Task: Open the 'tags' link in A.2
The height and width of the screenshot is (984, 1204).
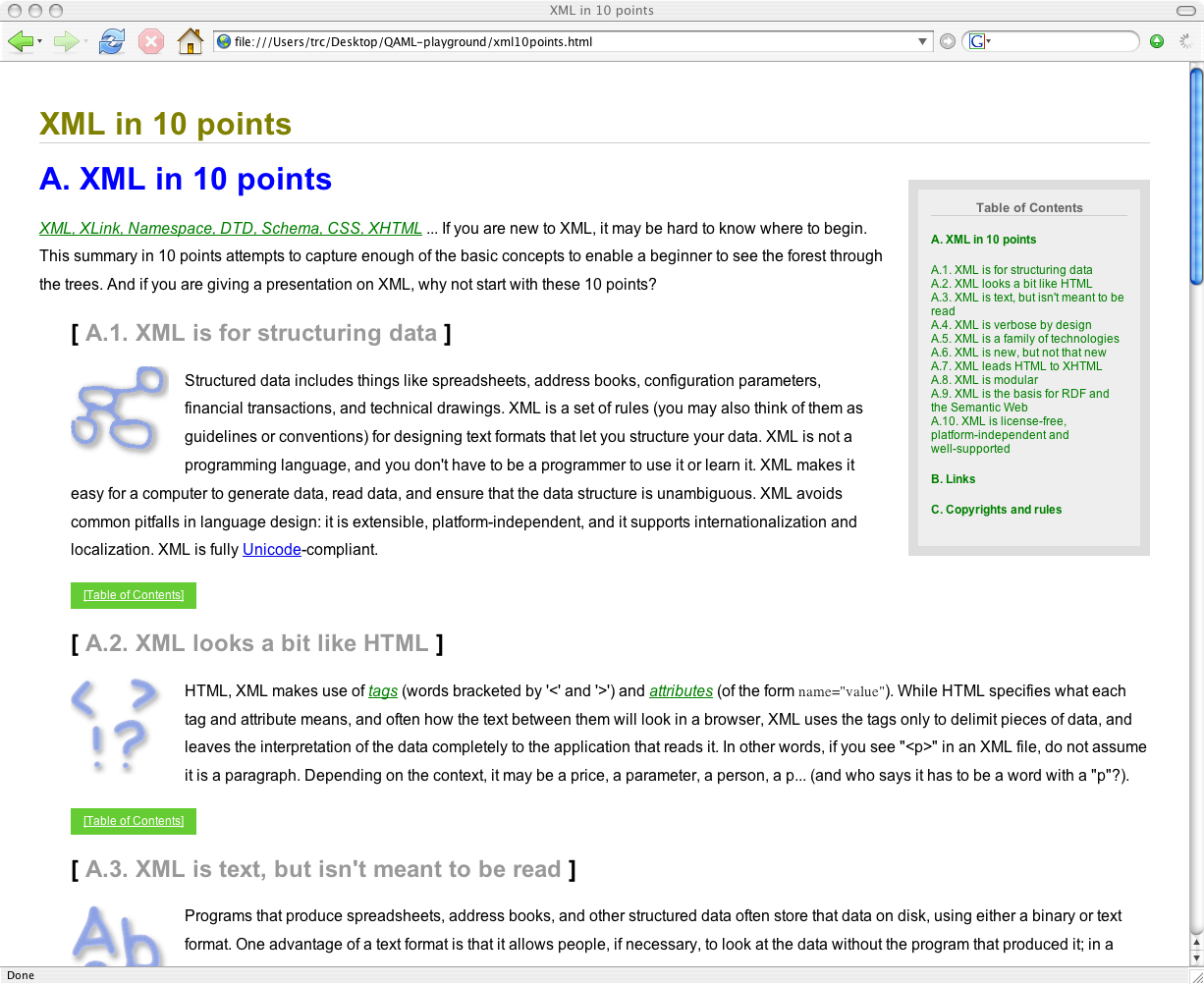Action: [383, 690]
